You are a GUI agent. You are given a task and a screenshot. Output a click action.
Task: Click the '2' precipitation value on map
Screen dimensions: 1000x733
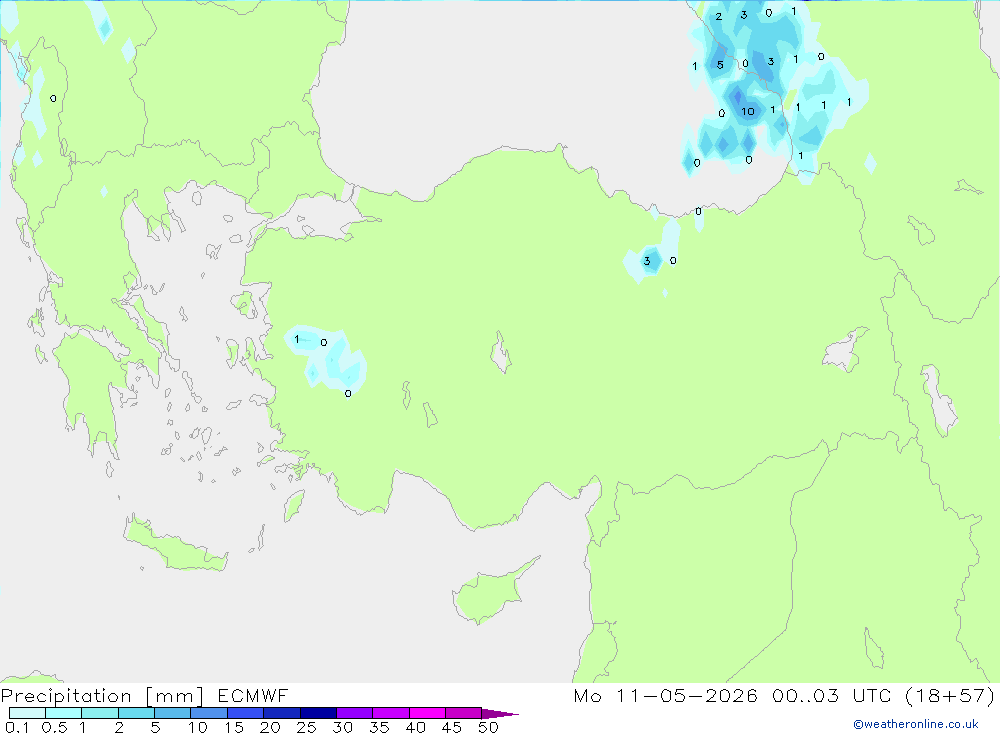[719, 17]
